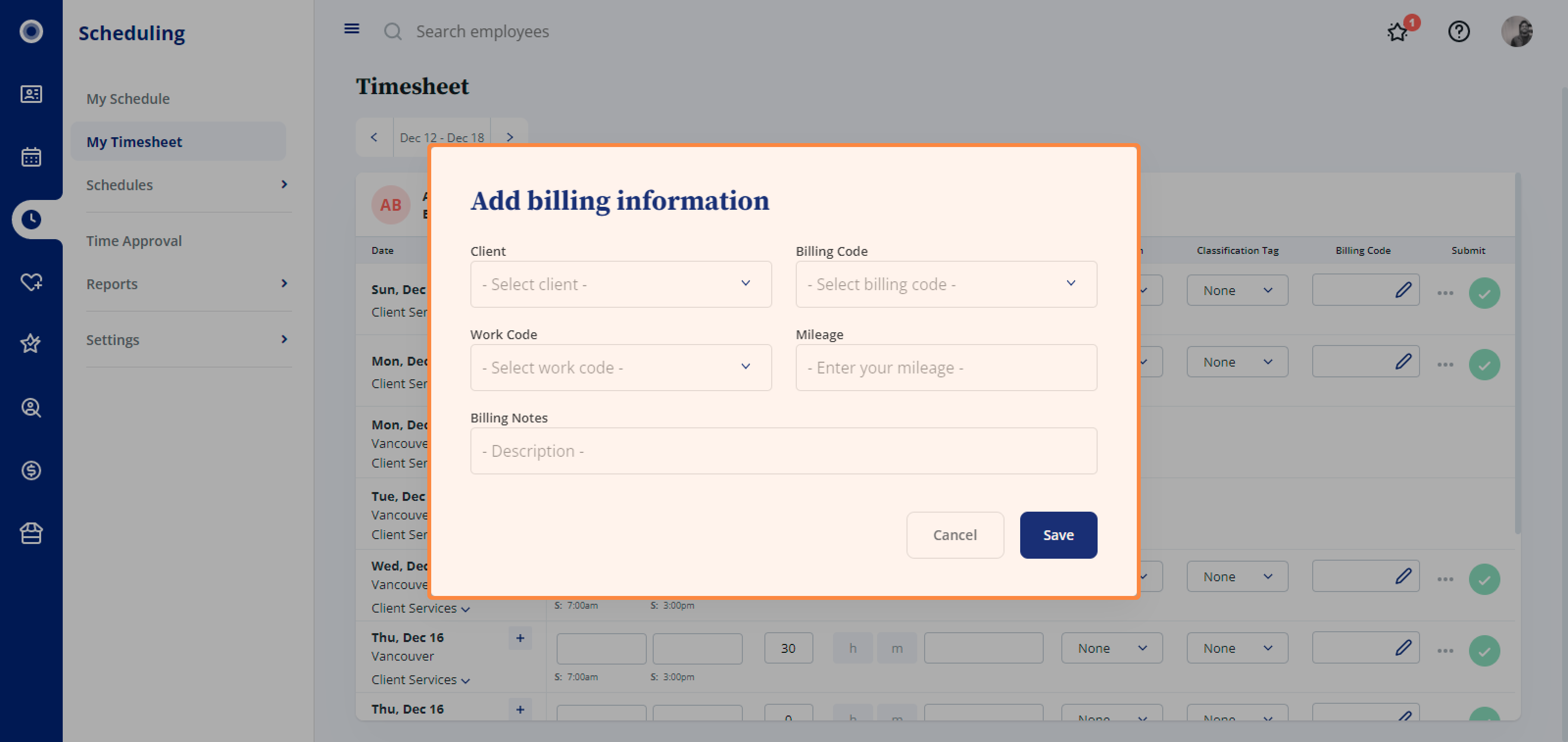Click the Date column header

click(x=382, y=250)
